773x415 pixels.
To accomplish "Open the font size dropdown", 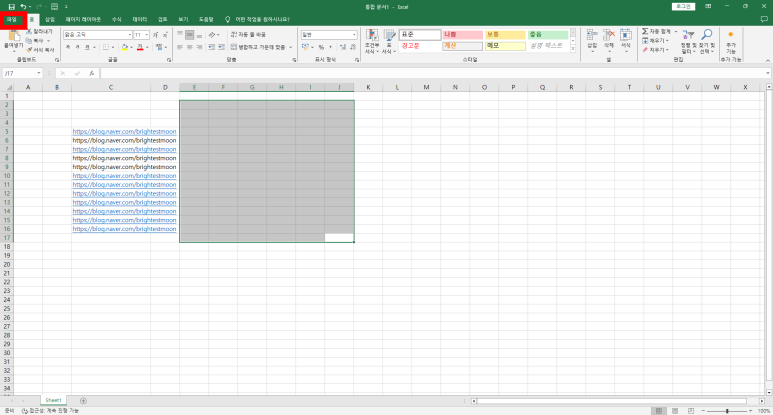I will click(x=146, y=35).
